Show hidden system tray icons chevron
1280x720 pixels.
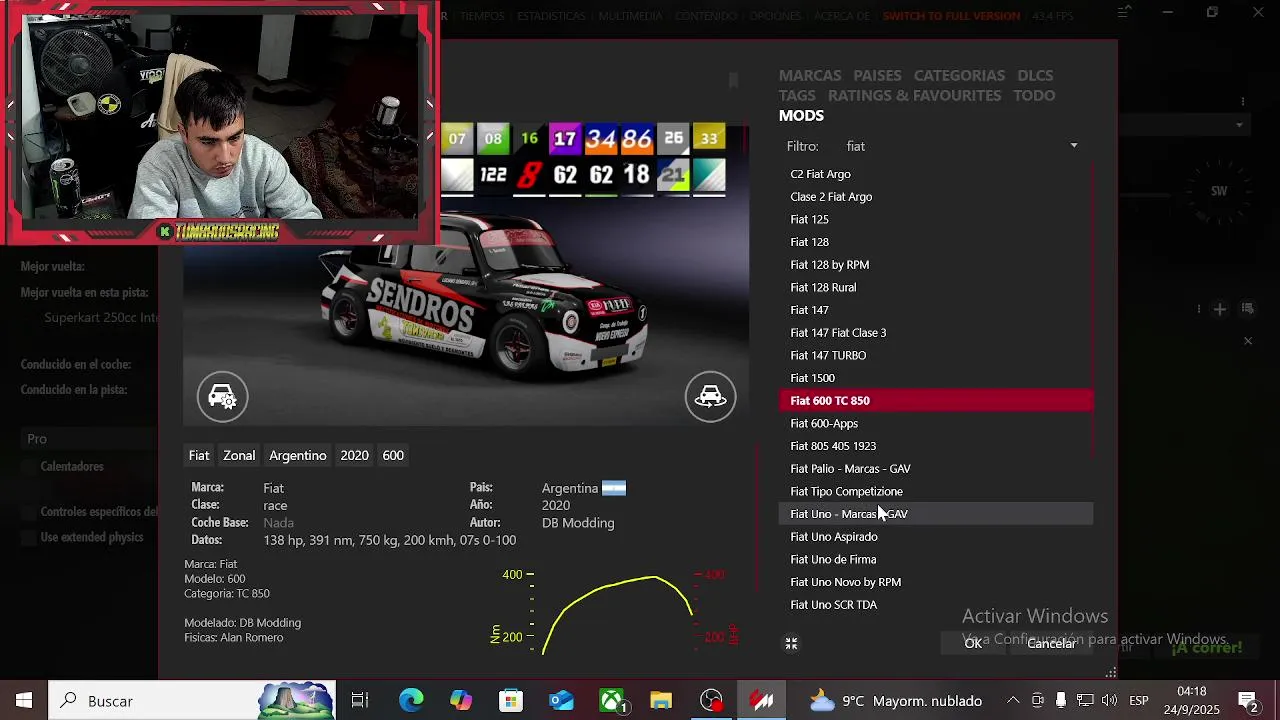coord(1013,701)
